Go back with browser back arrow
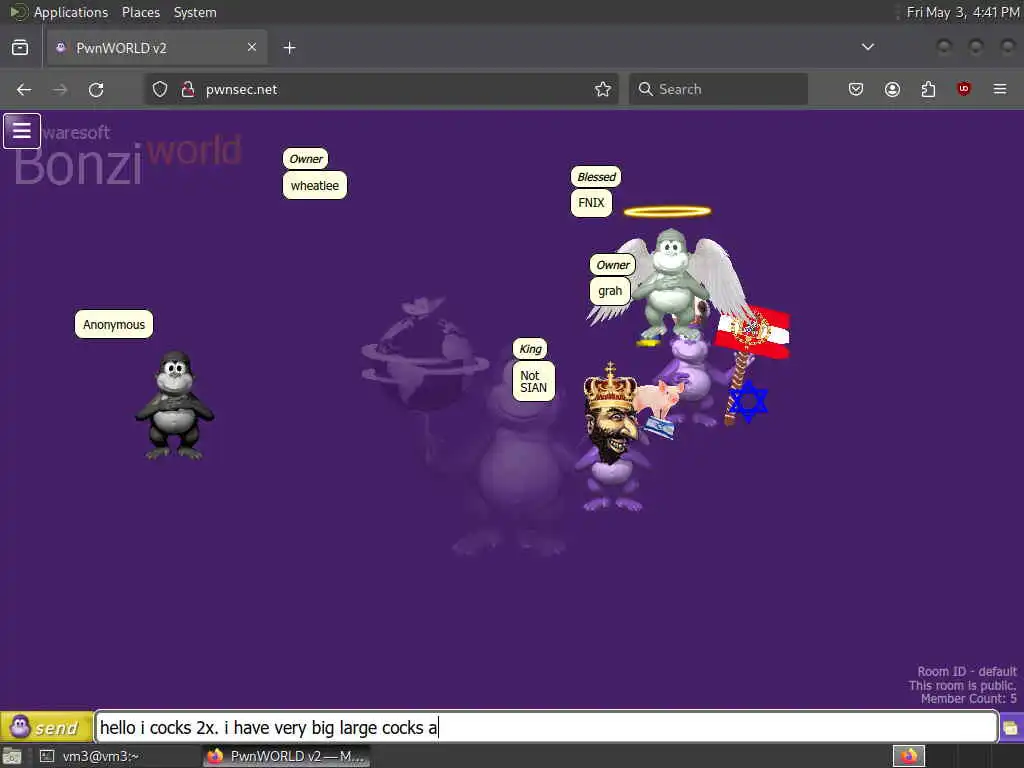Viewport: 1024px width, 768px height. pos(24,89)
